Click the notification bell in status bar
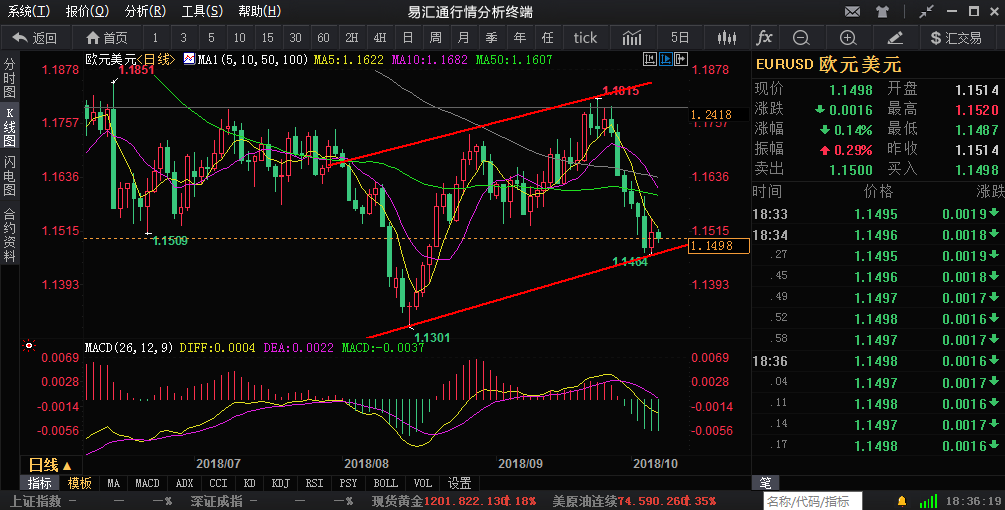 pos(902,500)
